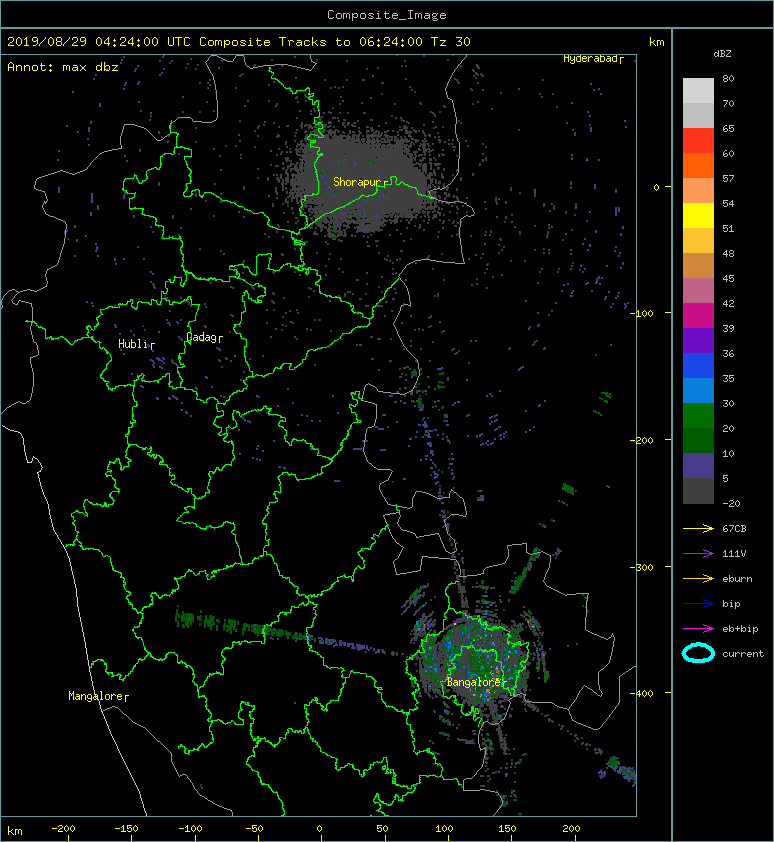This screenshot has width=774, height=842.
Task: Click the bip blue arrow legend icon
Action: pyautogui.click(x=698, y=604)
